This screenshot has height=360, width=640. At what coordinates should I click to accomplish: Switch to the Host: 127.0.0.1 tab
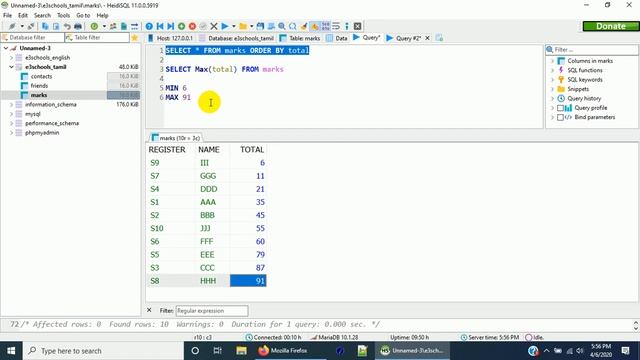click(x=170, y=38)
